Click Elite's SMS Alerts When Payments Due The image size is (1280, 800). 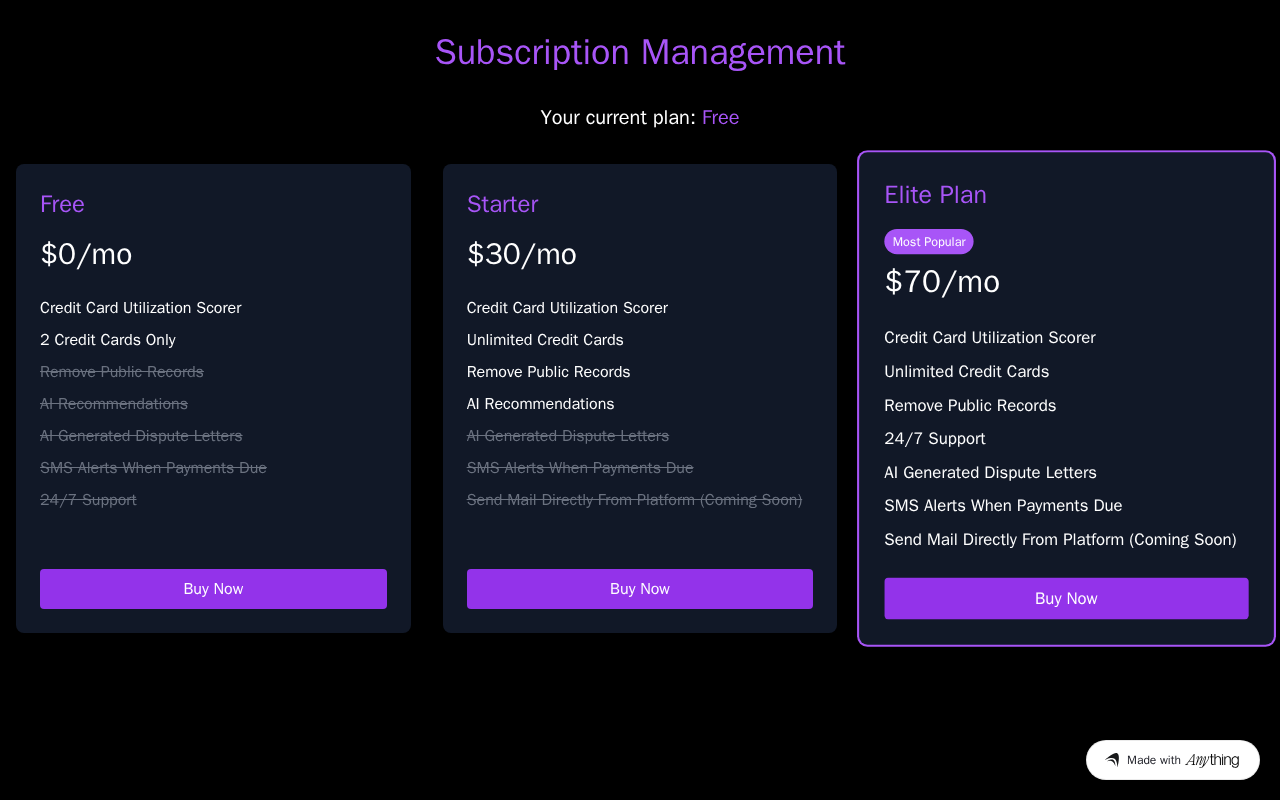(1003, 506)
